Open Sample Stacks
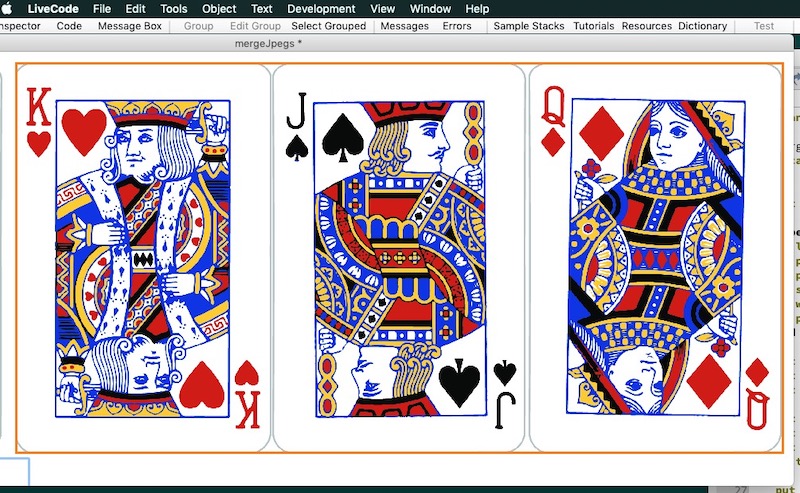This screenshot has width=800, height=493. [x=529, y=26]
